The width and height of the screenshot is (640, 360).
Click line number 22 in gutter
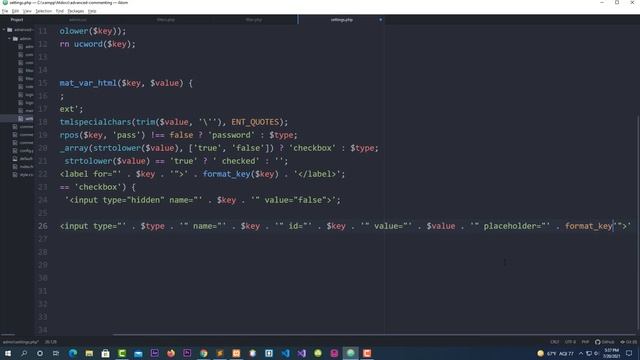[42, 174]
